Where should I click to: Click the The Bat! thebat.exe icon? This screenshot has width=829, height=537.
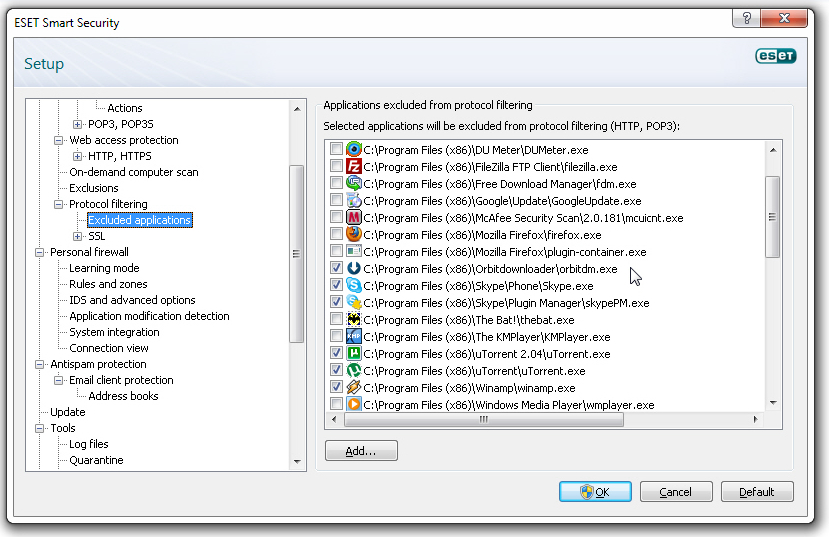(354, 319)
